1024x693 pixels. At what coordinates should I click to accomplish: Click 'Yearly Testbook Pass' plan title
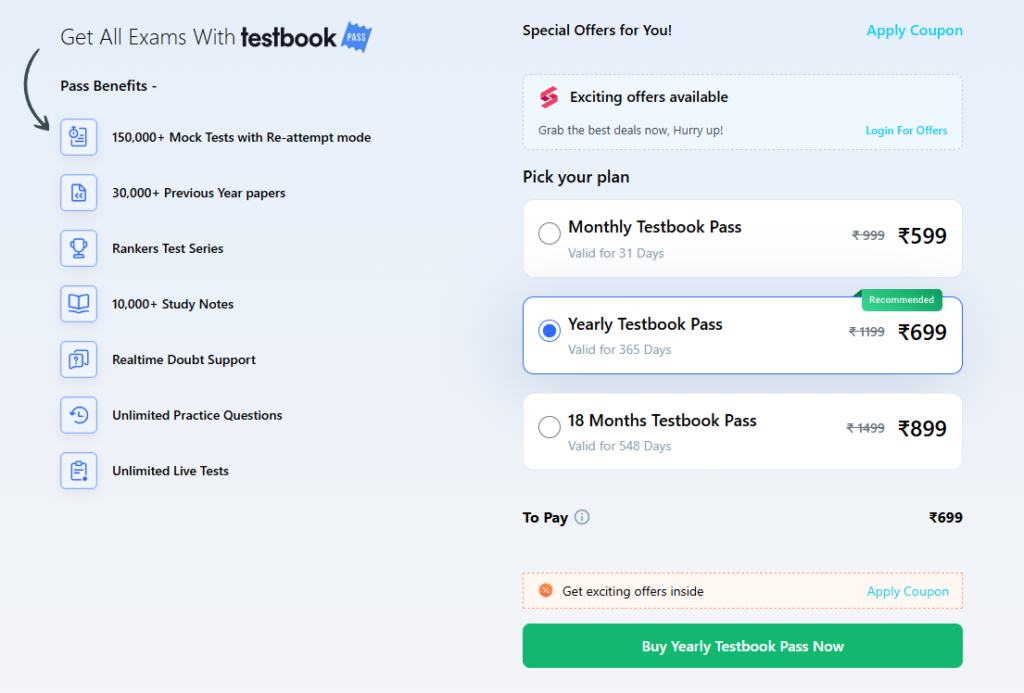pos(645,324)
